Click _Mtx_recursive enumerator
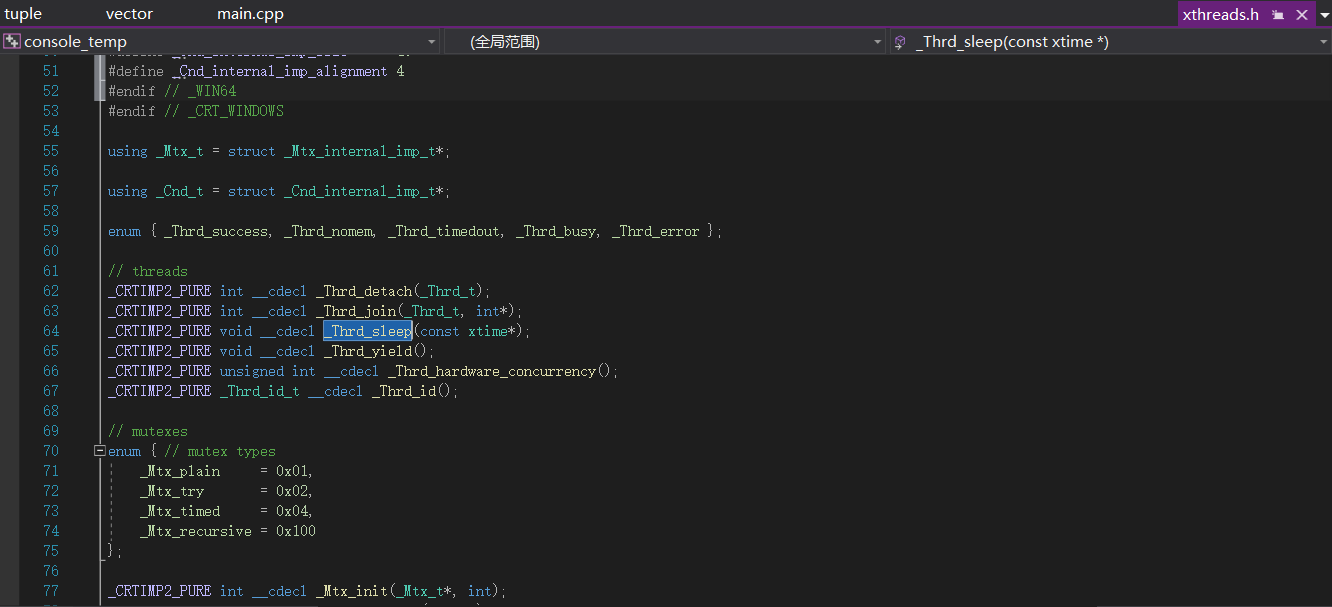Viewport: 1332px width, 607px height. tap(196, 531)
